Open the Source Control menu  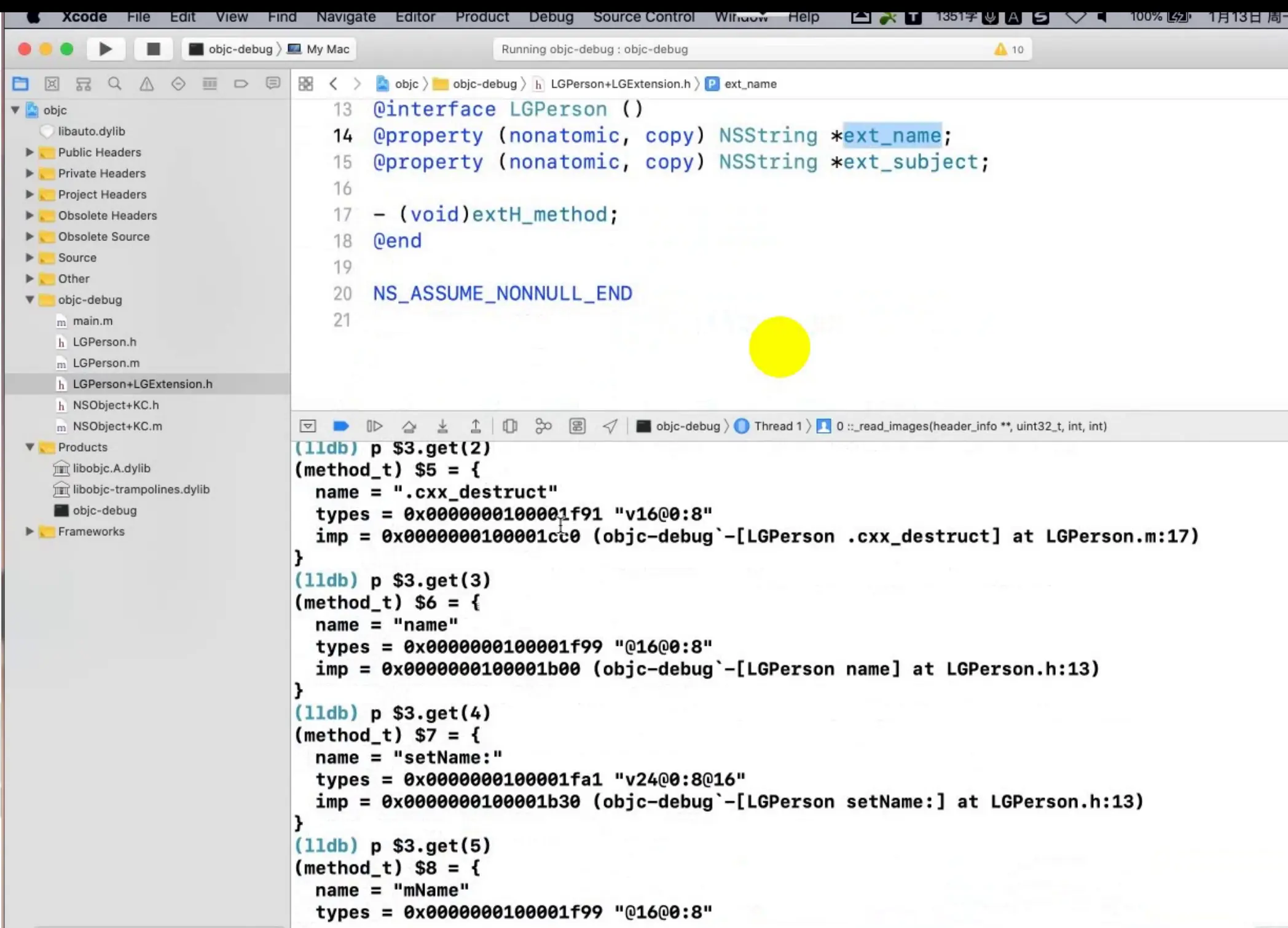tap(643, 17)
